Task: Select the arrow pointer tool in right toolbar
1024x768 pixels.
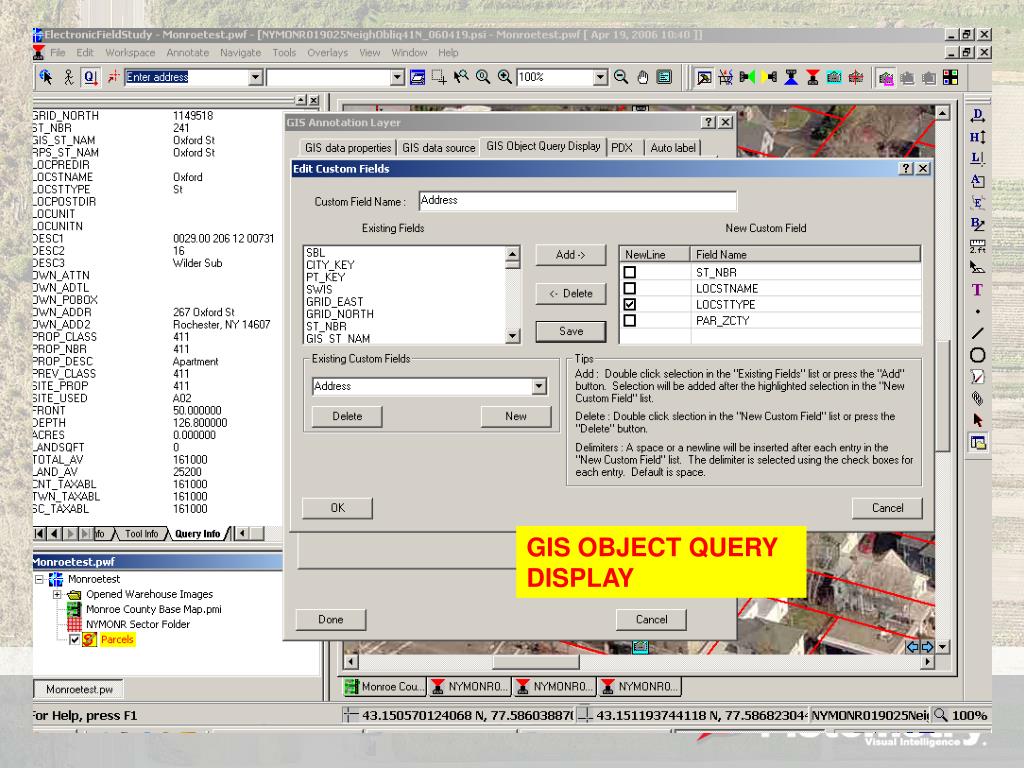Action: [977, 420]
